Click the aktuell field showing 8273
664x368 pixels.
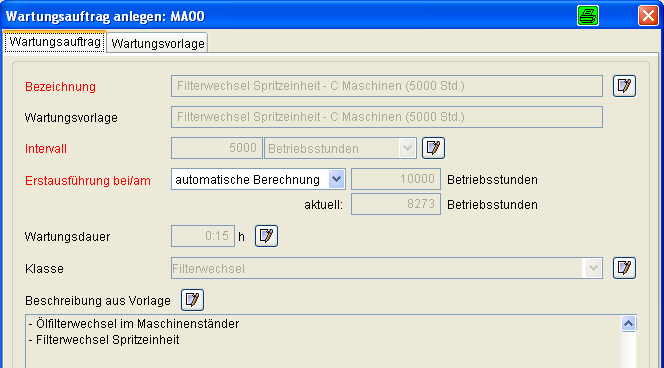tap(396, 204)
